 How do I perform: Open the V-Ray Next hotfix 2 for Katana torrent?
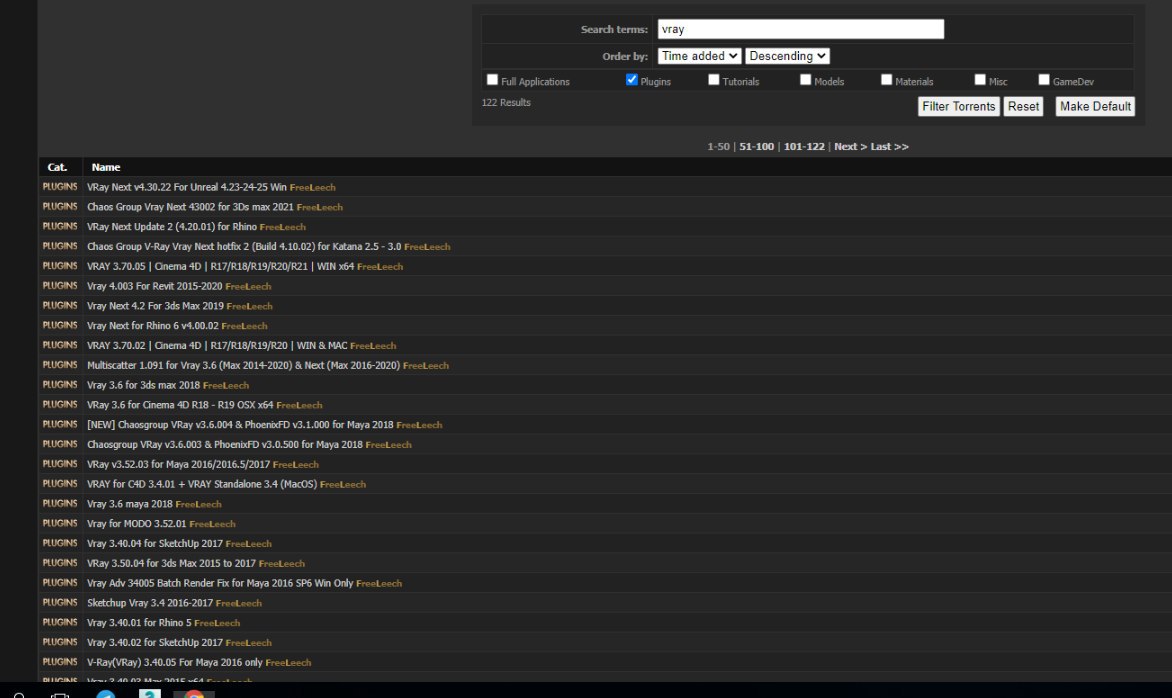[244, 246]
